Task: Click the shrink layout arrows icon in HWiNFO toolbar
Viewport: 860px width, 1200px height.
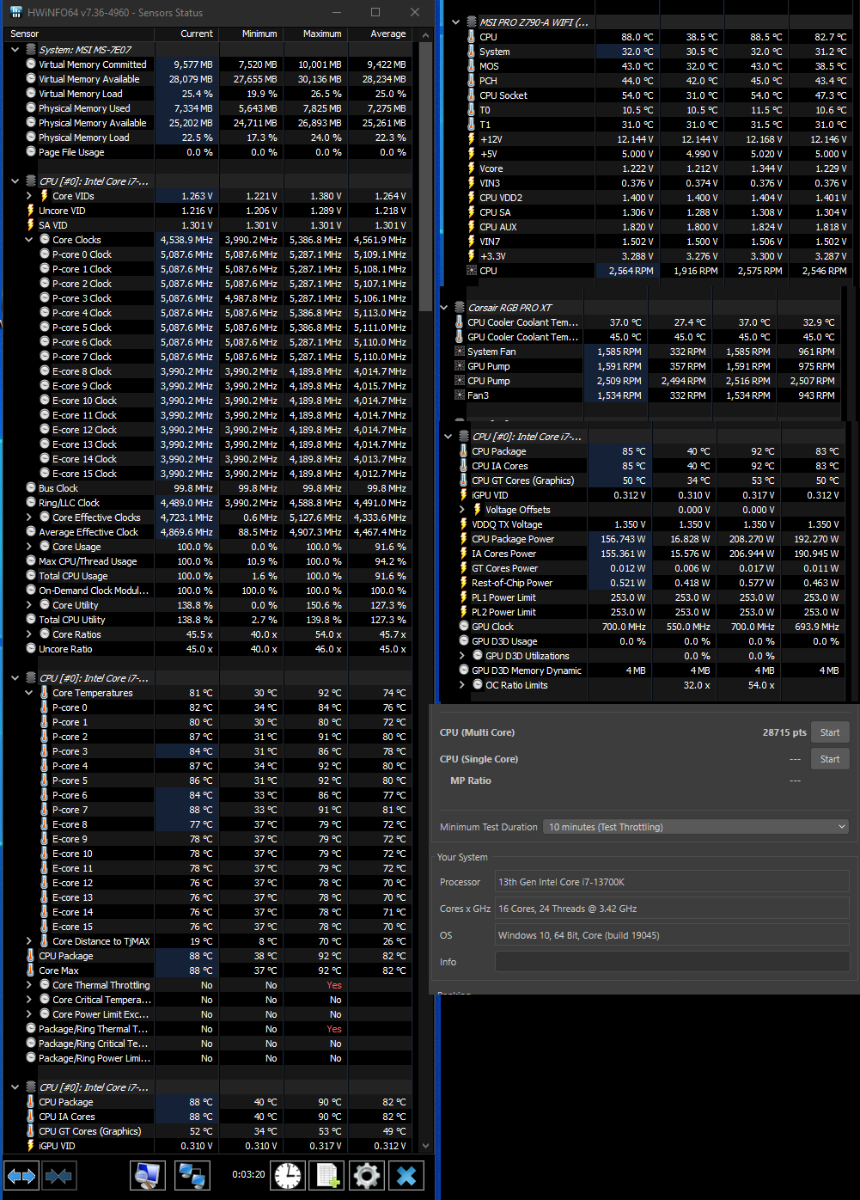Action: point(58,1174)
